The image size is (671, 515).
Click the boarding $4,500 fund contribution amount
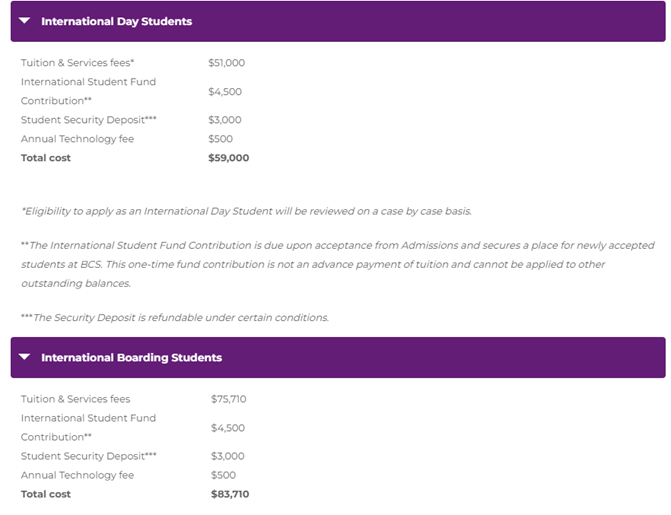[228, 428]
